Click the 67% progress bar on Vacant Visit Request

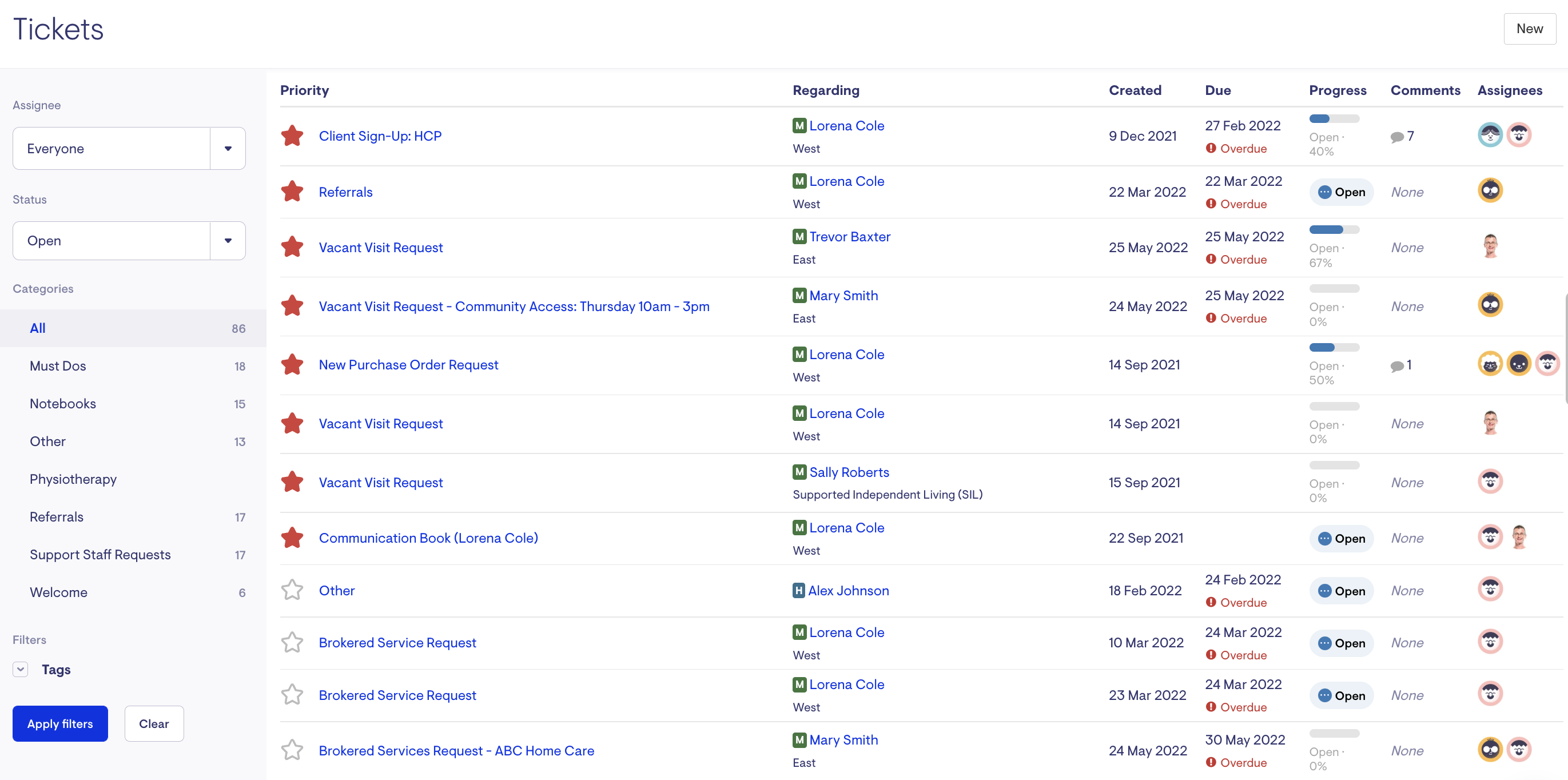(x=1334, y=230)
